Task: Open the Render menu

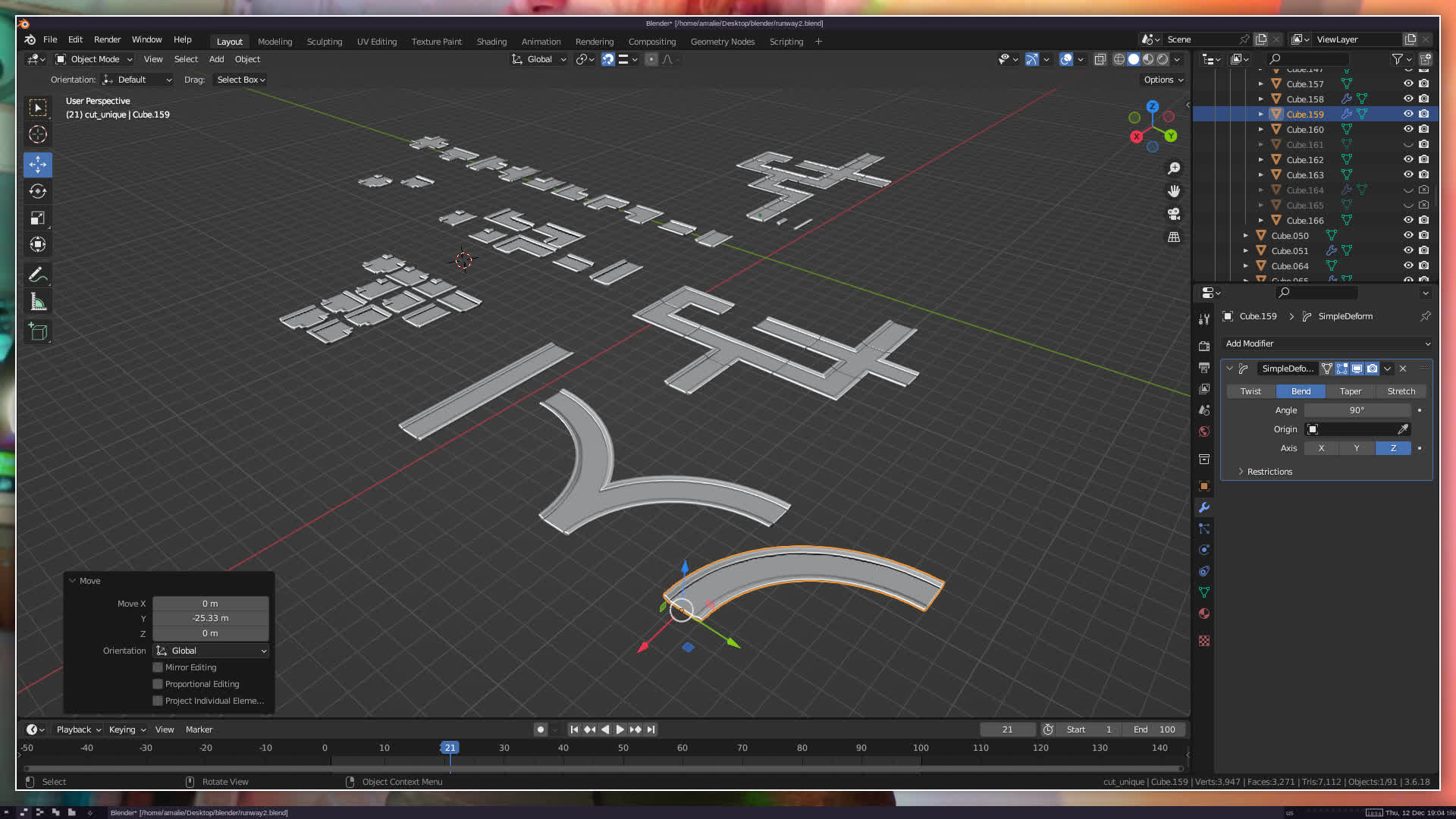Action: (x=107, y=39)
